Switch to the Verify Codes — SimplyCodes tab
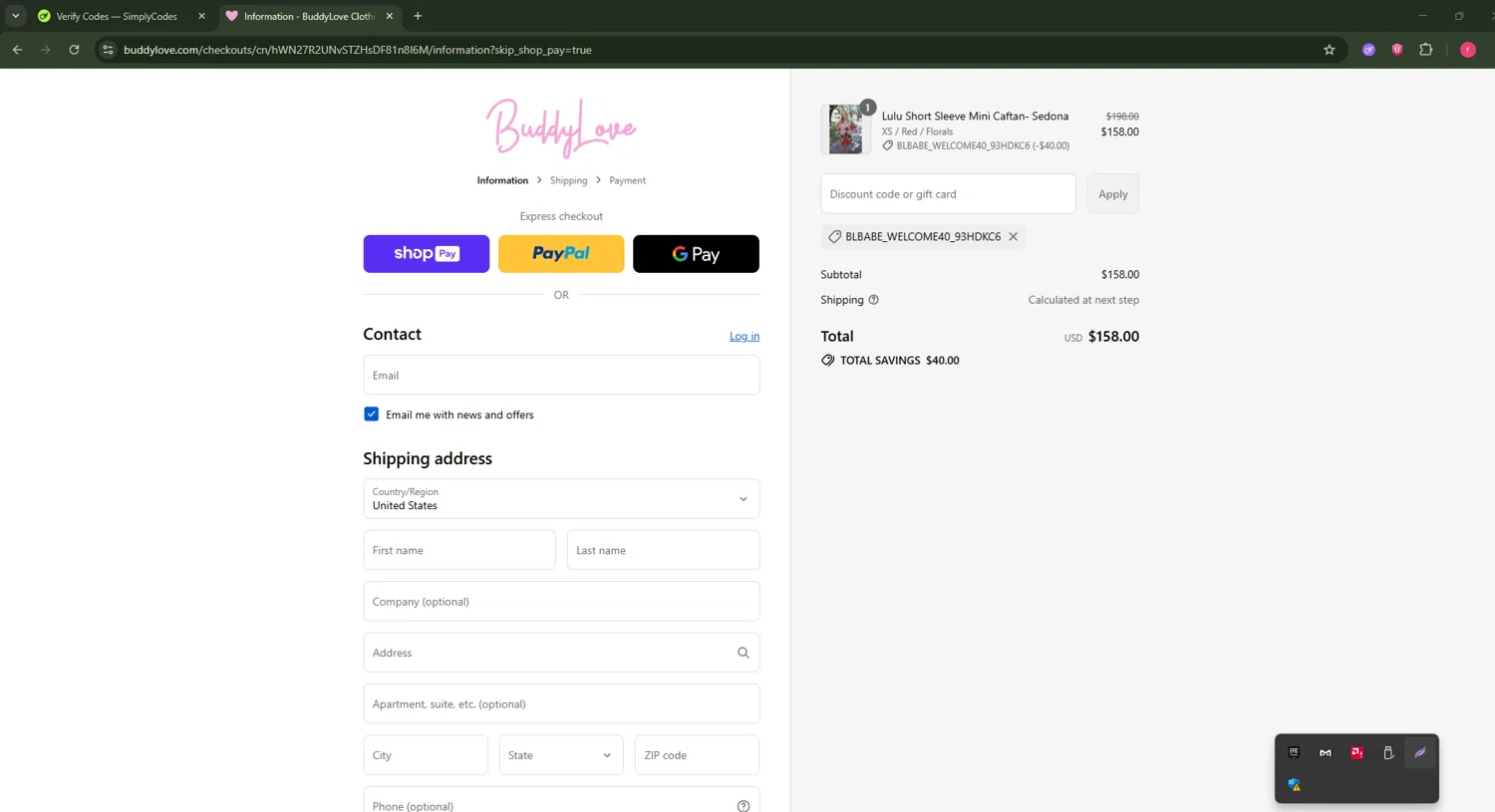 click(116, 16)
